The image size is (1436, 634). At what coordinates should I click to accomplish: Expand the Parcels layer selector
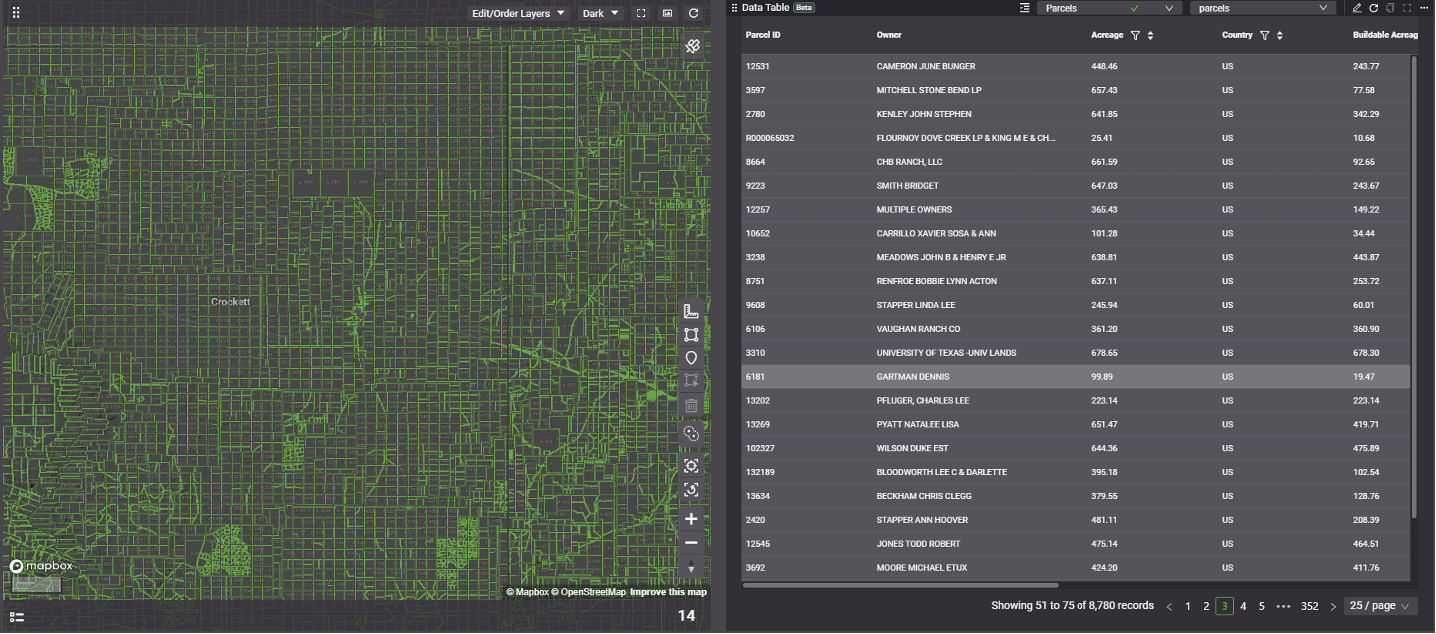[x=1108, y=8]
